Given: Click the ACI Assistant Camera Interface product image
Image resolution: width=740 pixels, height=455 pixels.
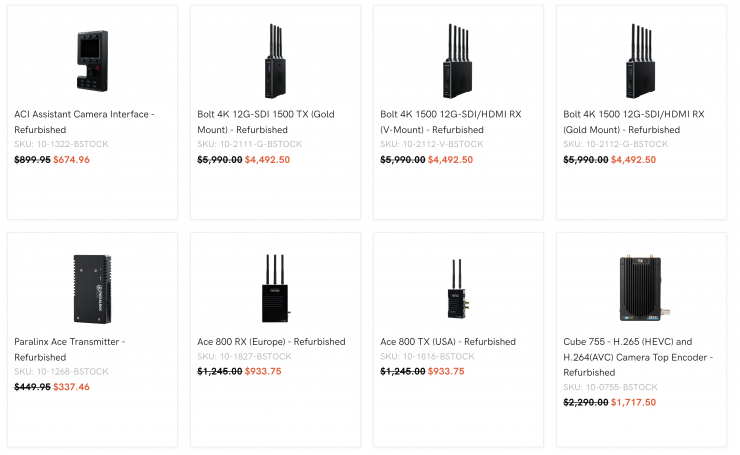Looking at the screenshot, I should tap(92, 59).
